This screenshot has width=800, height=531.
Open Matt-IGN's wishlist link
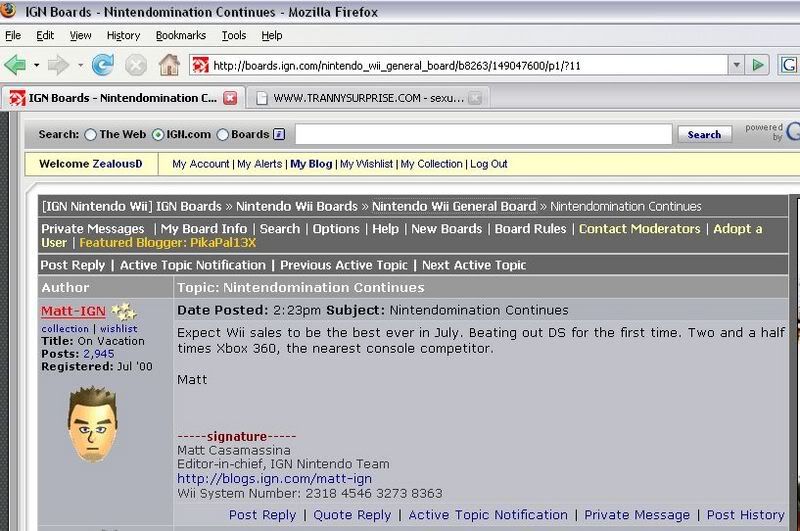tap(118, 329)
